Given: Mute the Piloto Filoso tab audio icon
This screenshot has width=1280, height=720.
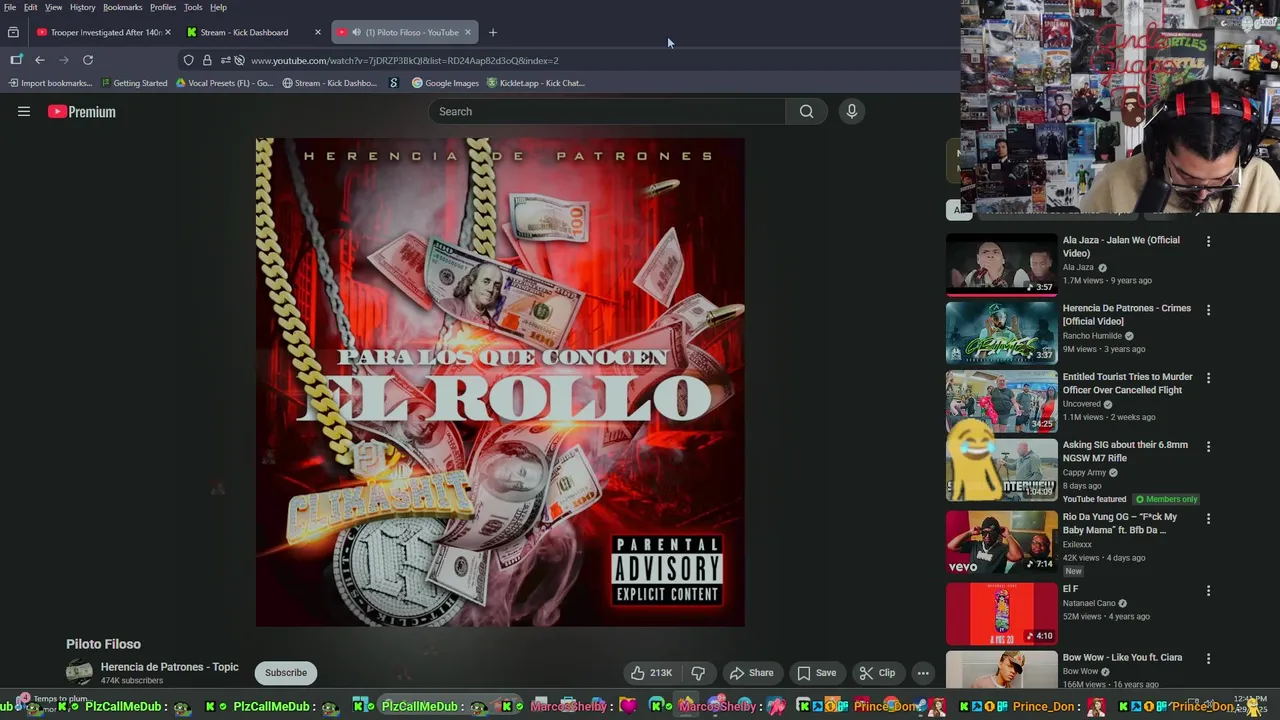Looking at the screenshot, I should click(356, 32).
